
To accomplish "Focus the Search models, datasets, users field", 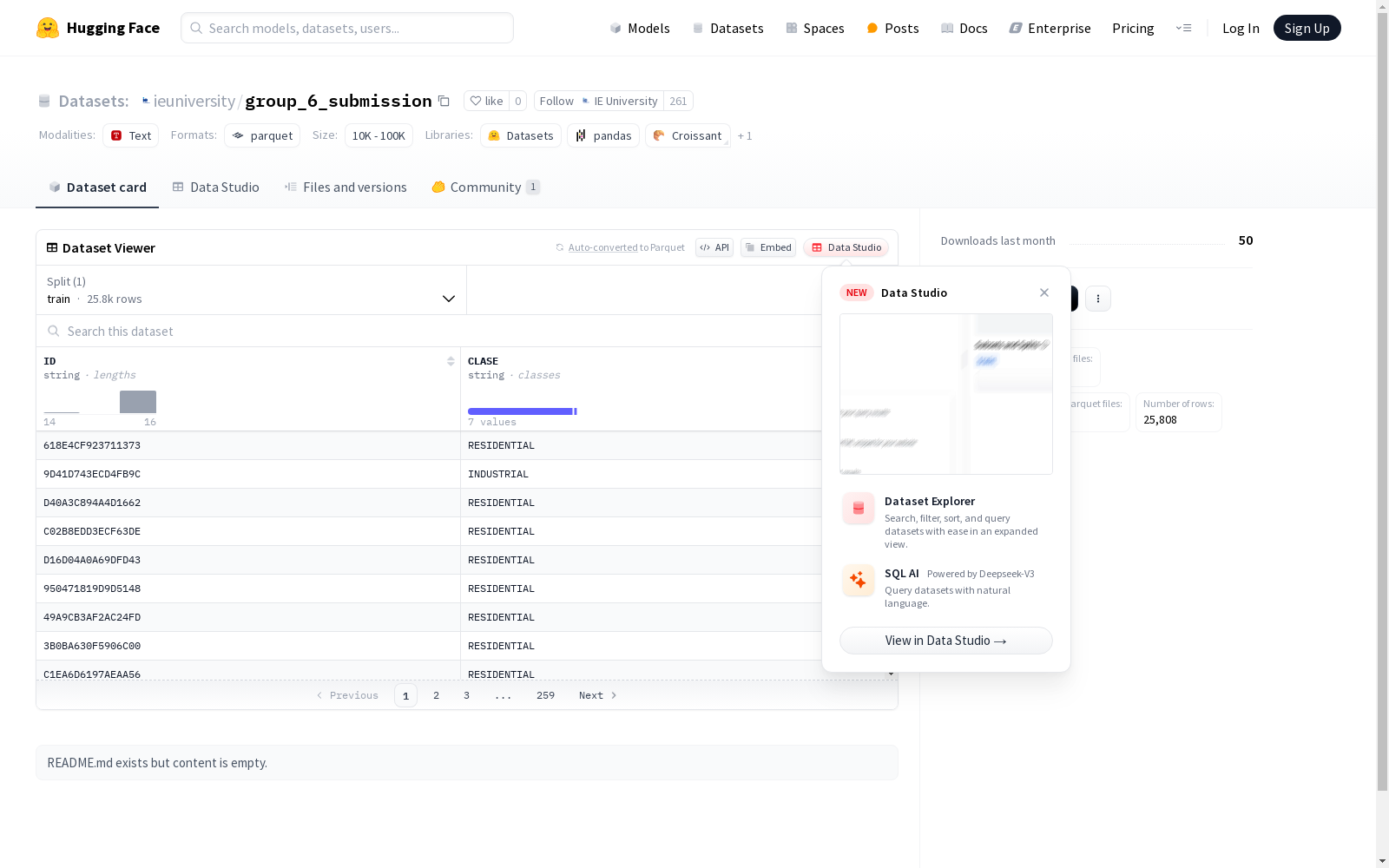I will pos(347,28).
